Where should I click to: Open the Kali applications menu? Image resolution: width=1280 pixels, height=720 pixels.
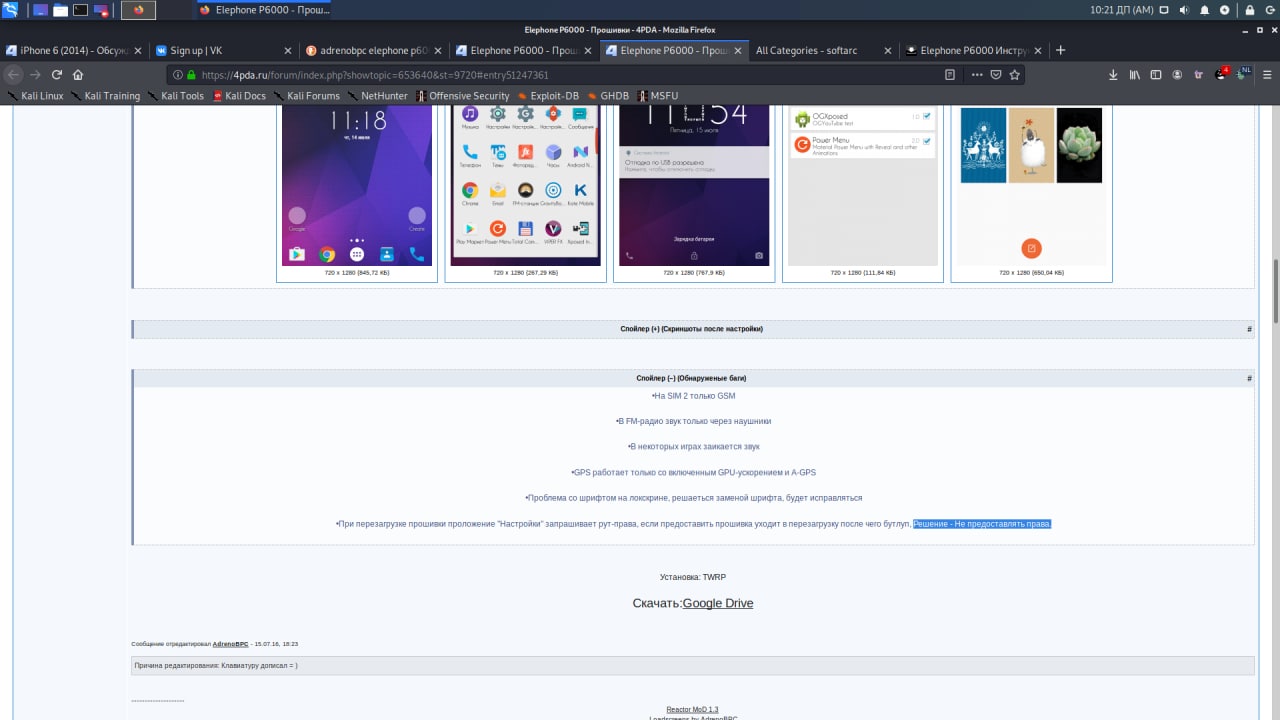tap(10, 10)
